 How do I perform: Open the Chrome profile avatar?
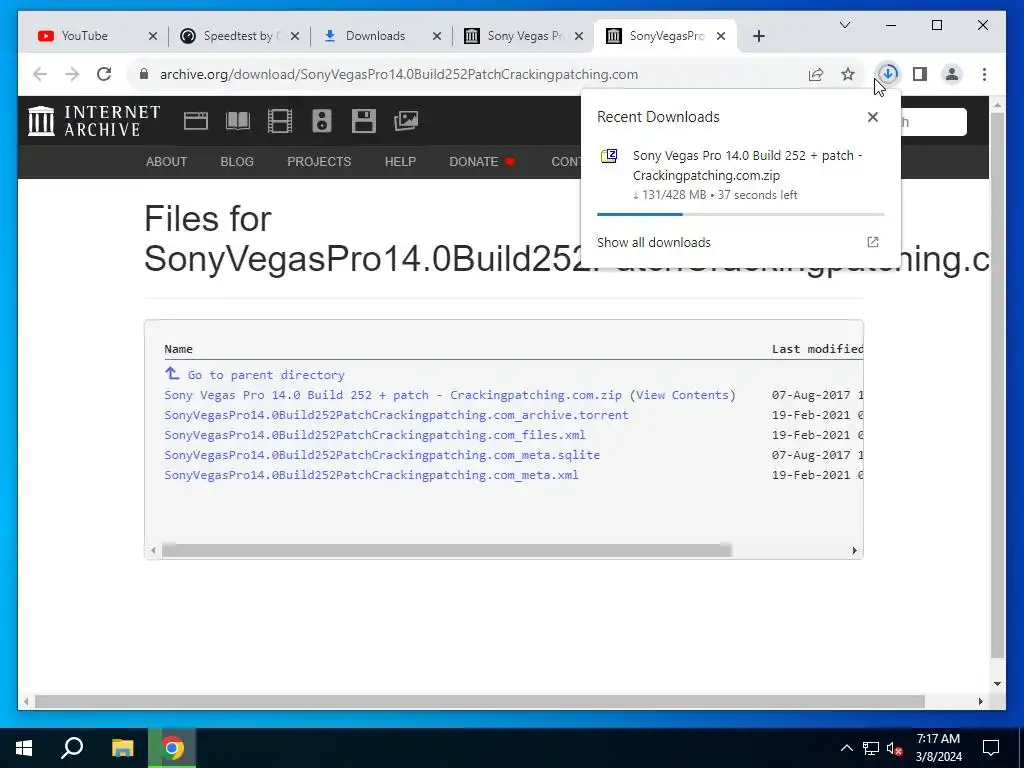952,74
